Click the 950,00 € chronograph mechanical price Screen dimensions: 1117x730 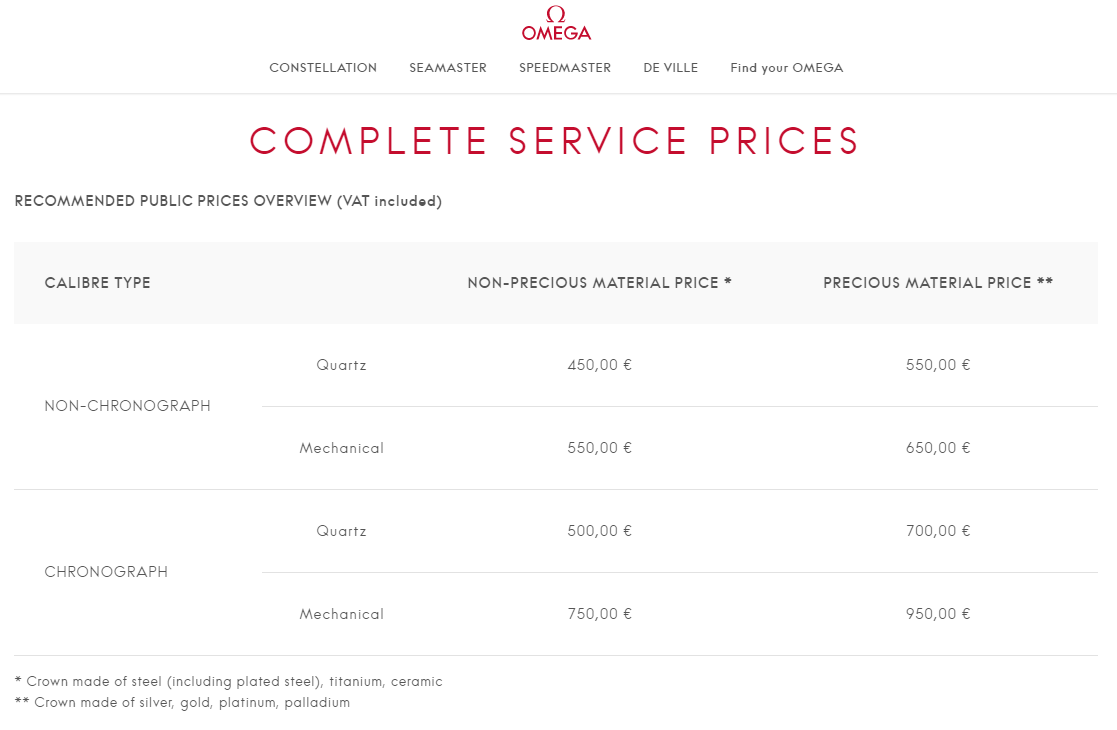(938, 614)
